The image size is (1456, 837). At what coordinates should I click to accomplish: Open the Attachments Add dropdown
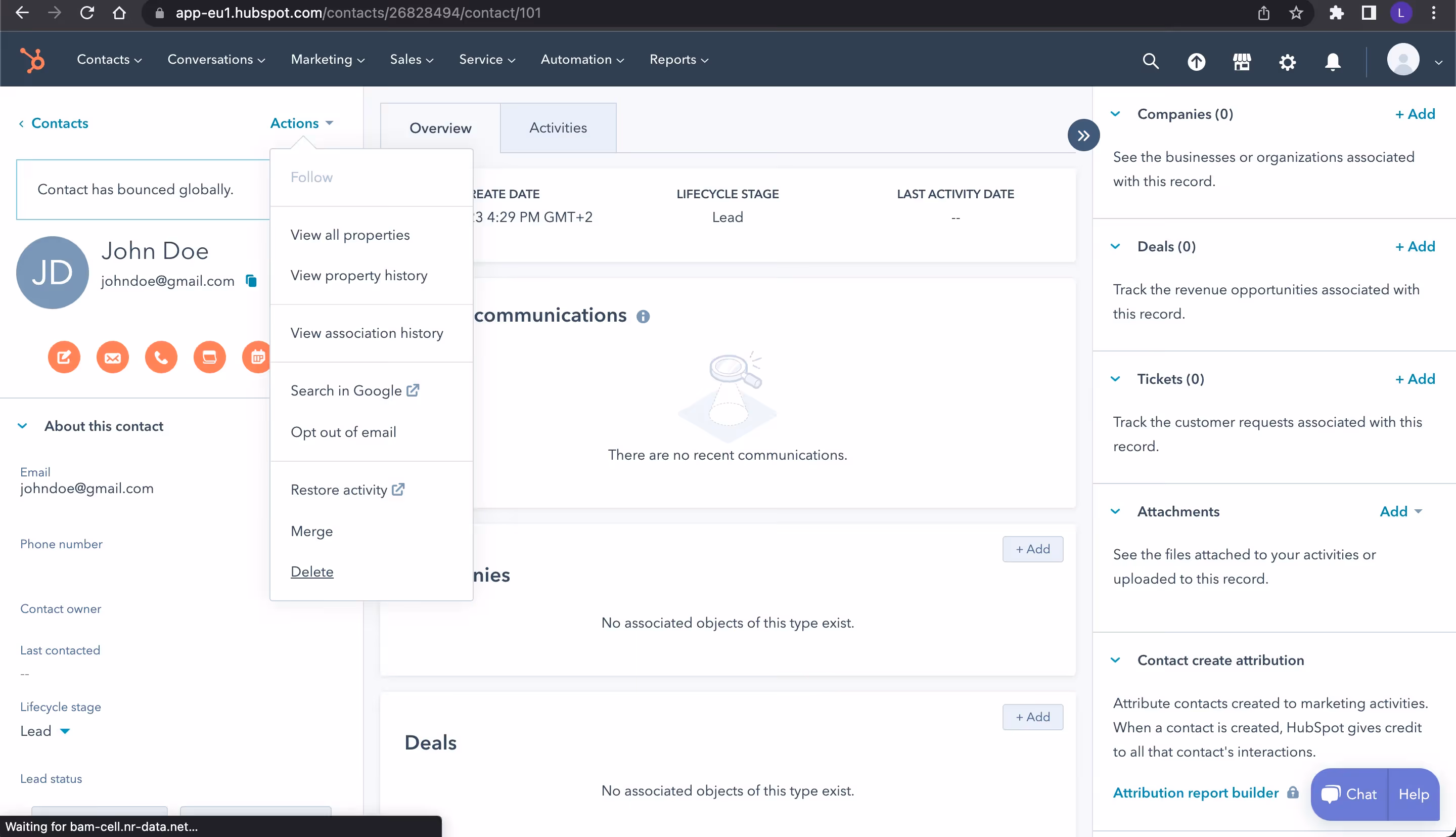click(1401, 511)
